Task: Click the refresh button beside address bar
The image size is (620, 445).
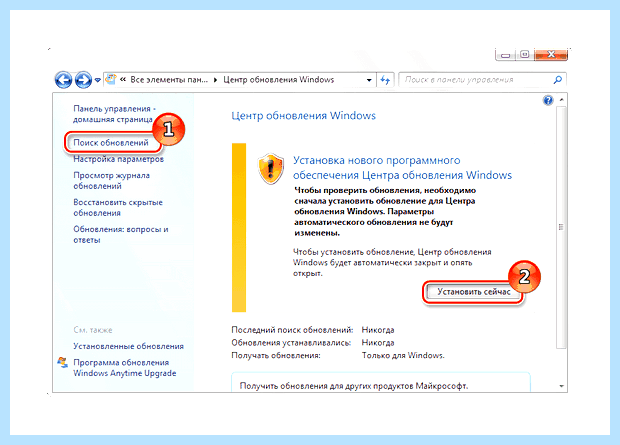Action: point(385,80)
